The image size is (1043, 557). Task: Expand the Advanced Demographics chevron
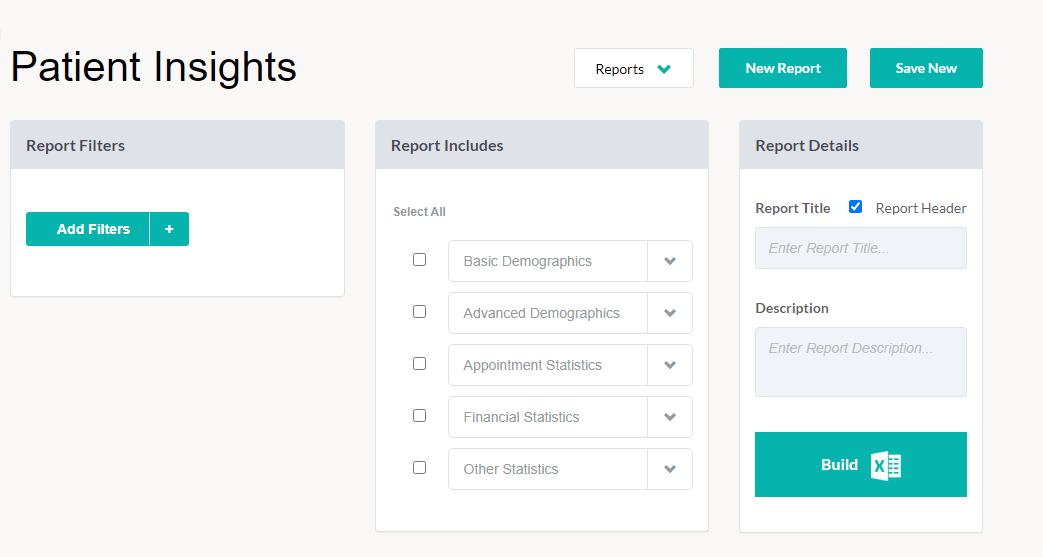point(670,313)
